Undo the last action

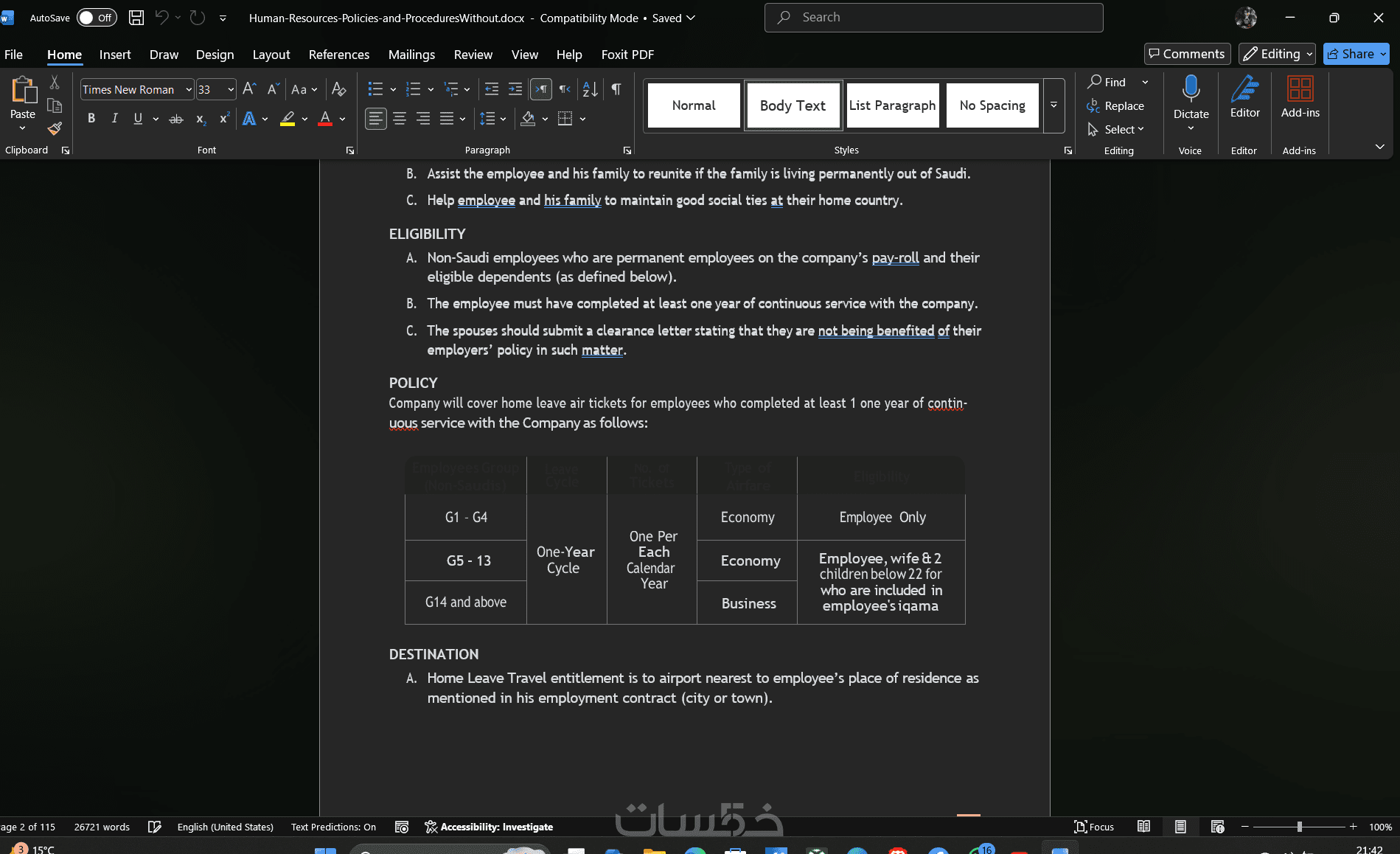pos(161,18)
